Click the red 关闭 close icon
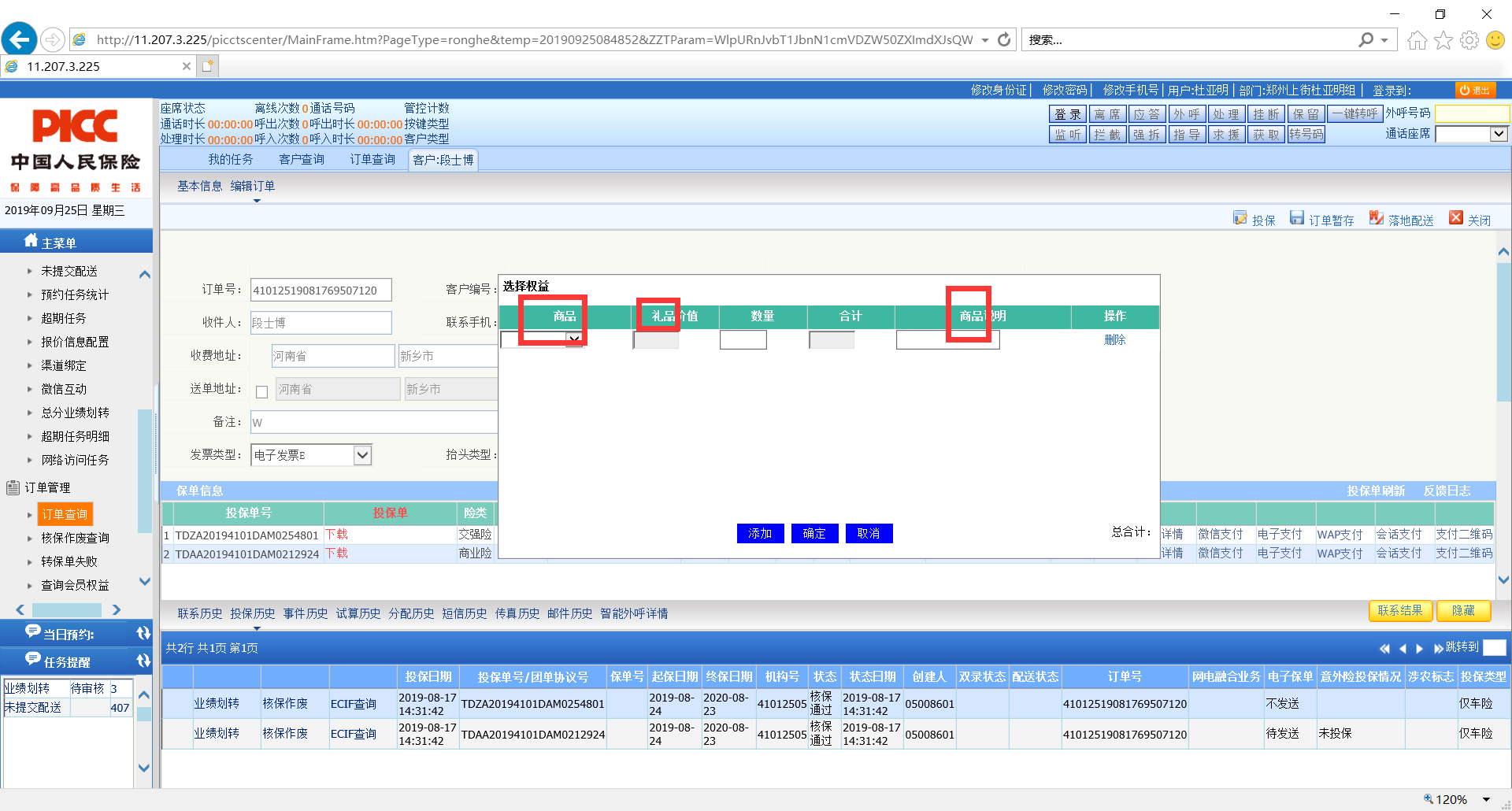Viewport: 1512px width, 811px height. pyautogui.click(x=1456, y=218)
